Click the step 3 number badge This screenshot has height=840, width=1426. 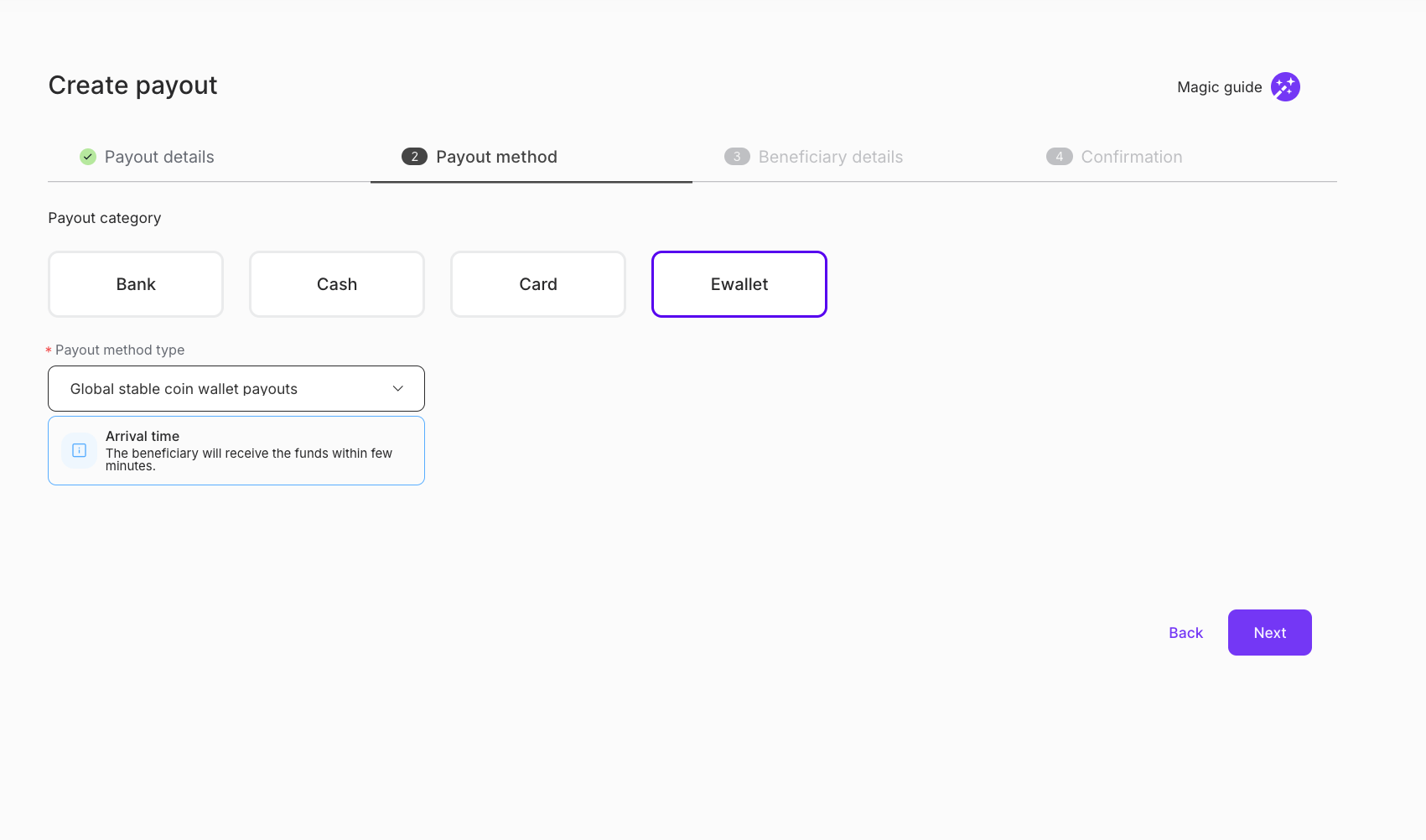tap(737, 156)
